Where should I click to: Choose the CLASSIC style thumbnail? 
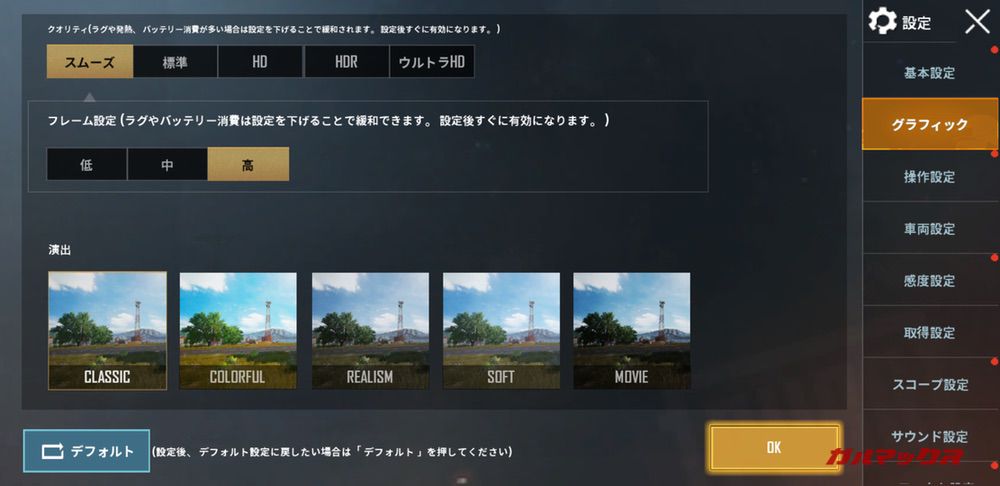coord(107,330)
